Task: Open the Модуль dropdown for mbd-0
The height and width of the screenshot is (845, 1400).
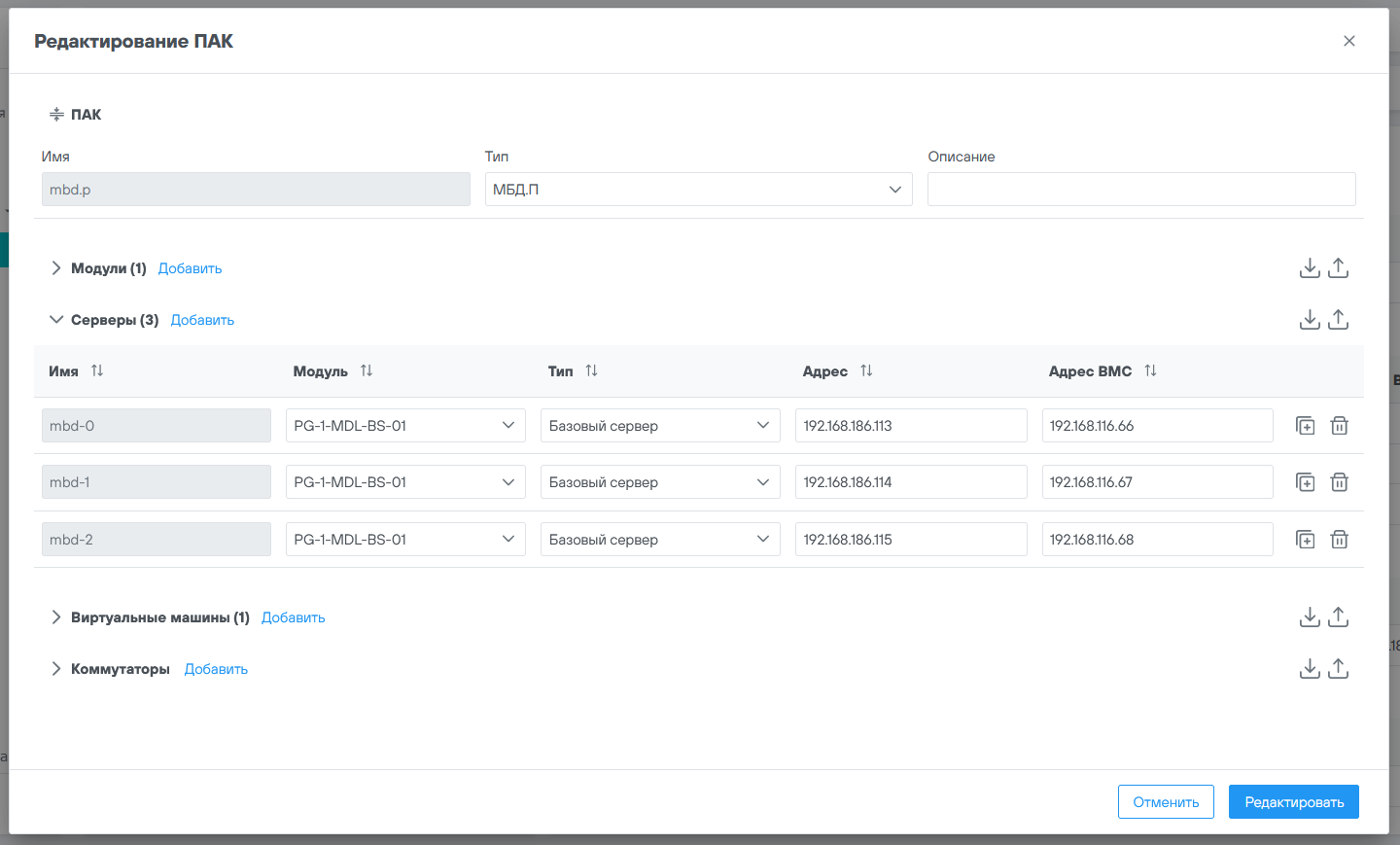Action: point(405,426)
